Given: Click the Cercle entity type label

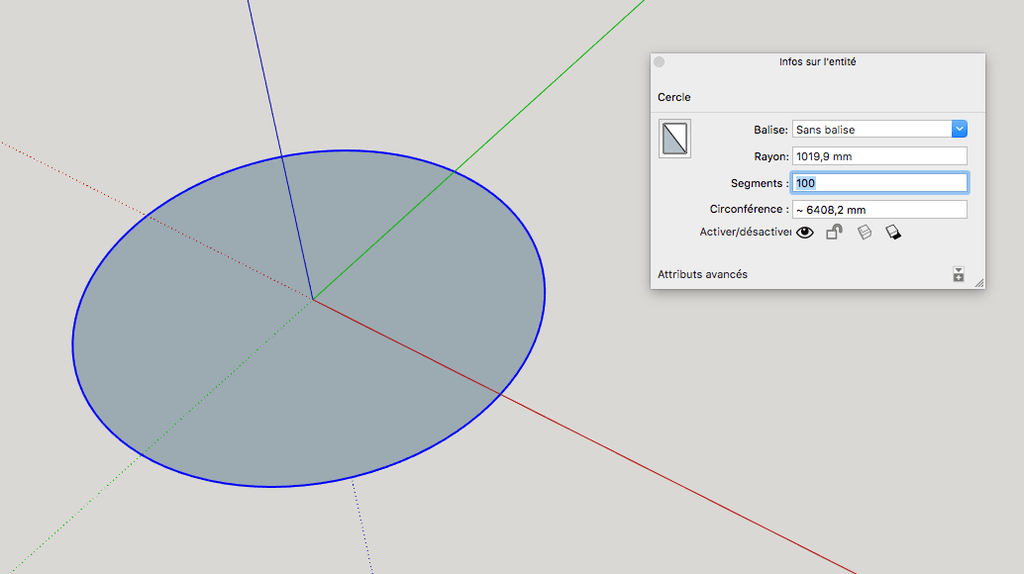Looking at the screenshot, I should click(x=674, y=97).
